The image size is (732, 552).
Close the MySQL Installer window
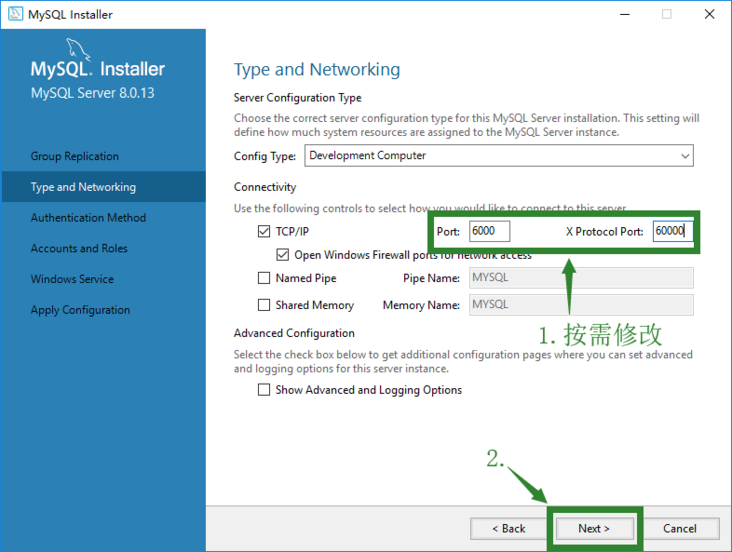pos(709,14)
